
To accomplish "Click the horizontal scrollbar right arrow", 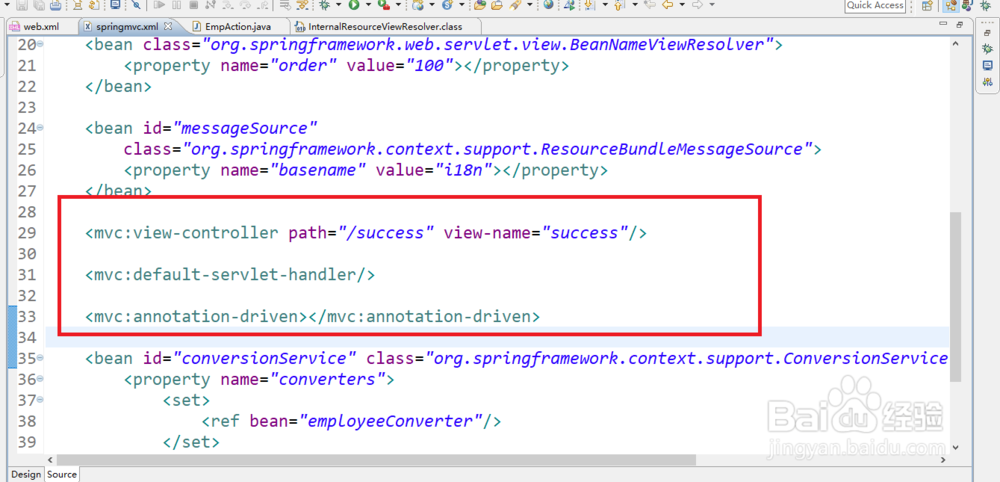I will point(944,459).
